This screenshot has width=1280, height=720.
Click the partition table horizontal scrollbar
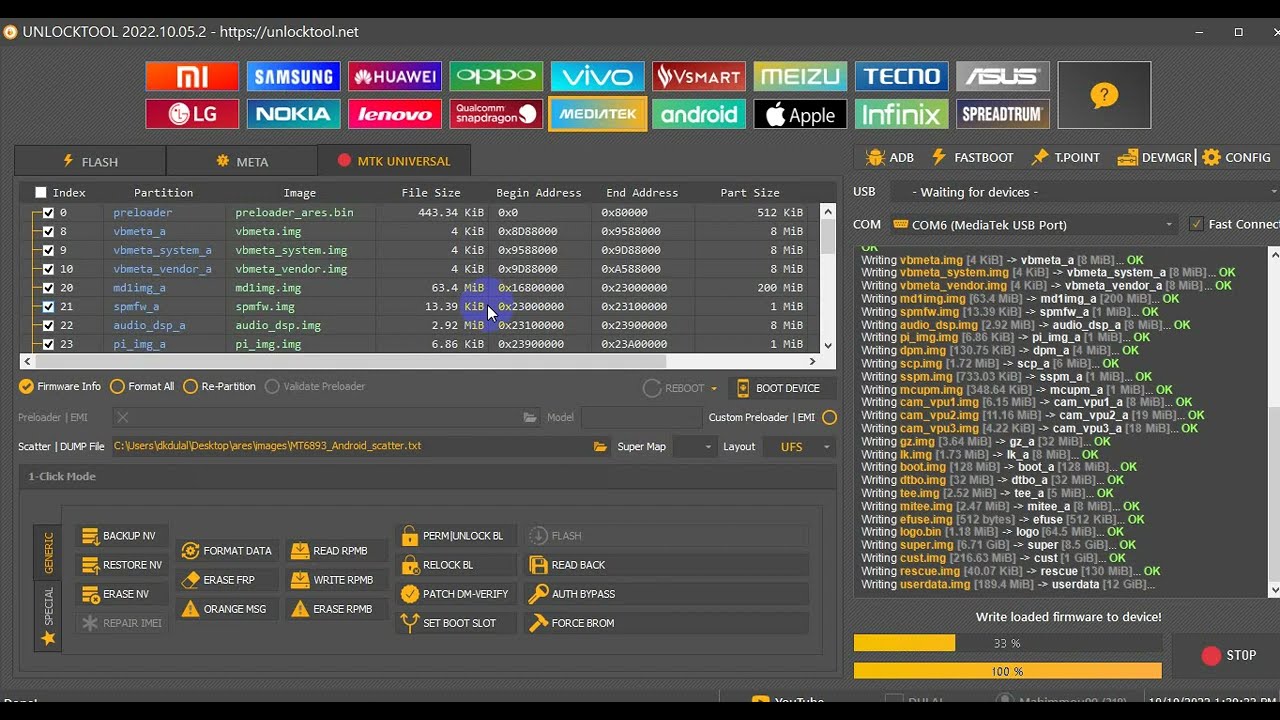click(420, 361)
